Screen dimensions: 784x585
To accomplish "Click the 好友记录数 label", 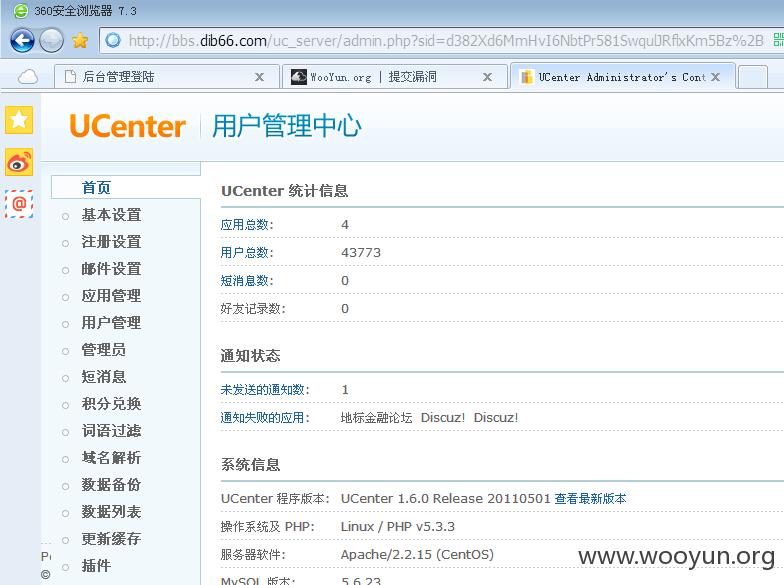I will coord(253,309).
